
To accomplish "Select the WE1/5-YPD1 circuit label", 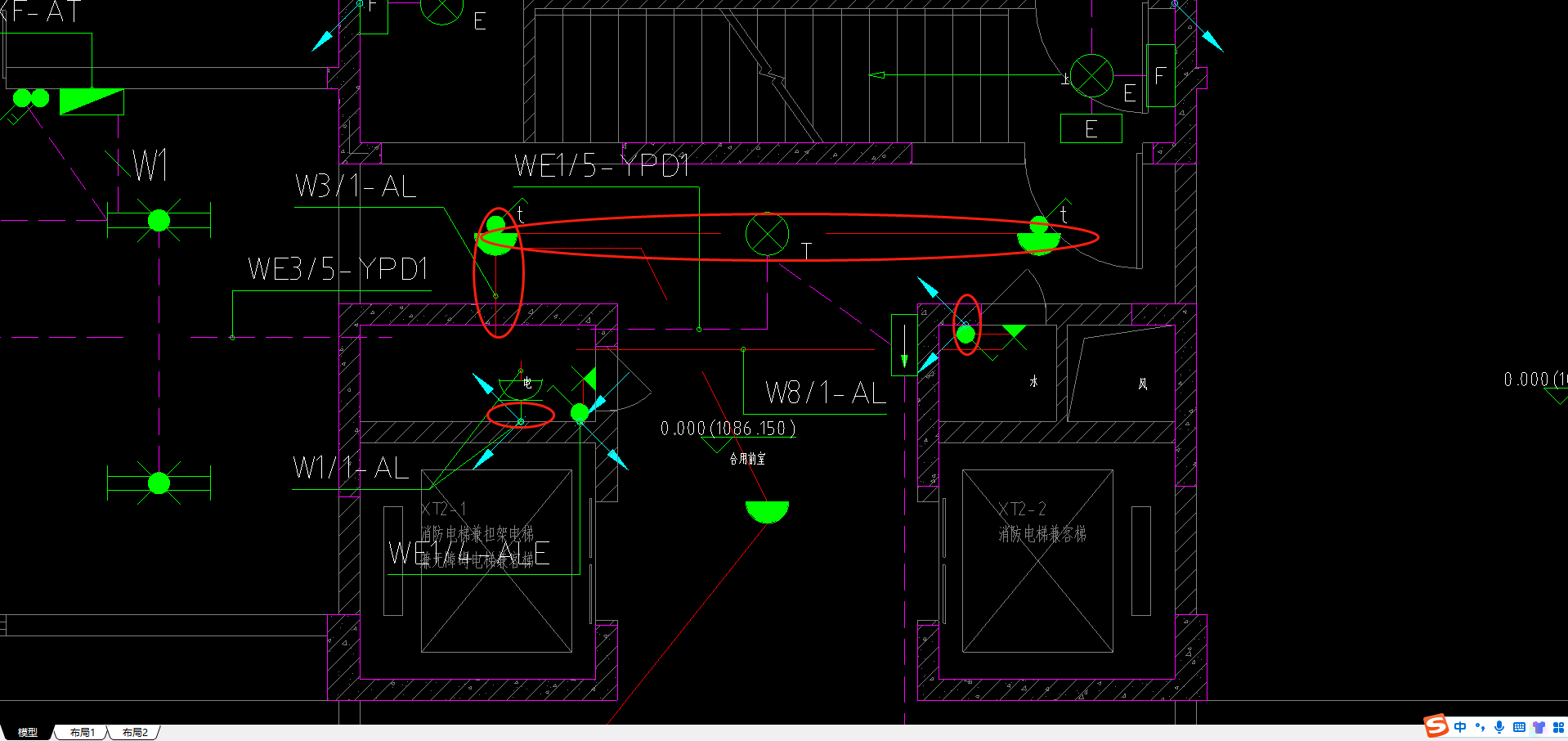I will 602,166.
